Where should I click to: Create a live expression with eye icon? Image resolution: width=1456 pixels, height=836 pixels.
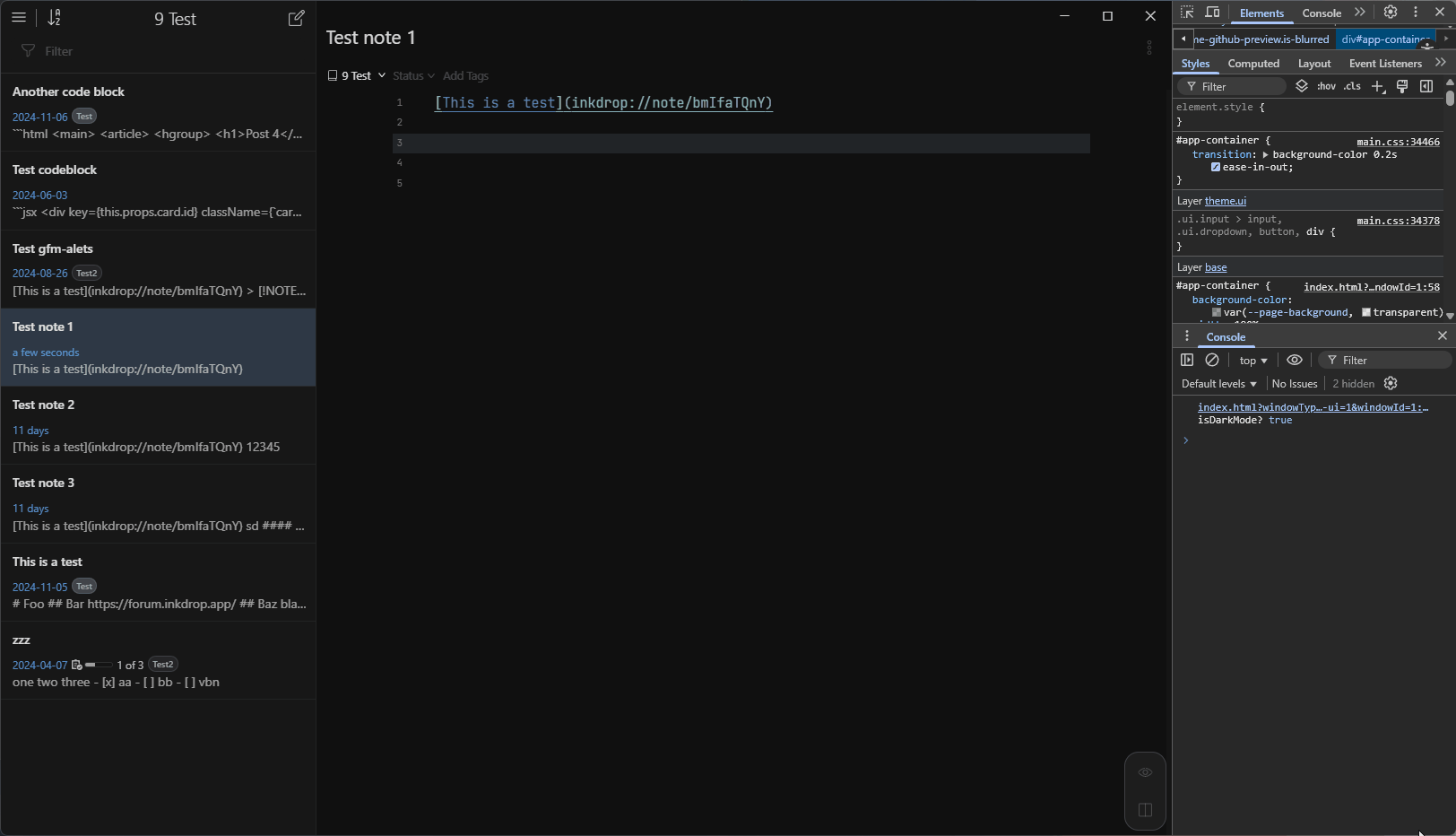point(1295,360)
